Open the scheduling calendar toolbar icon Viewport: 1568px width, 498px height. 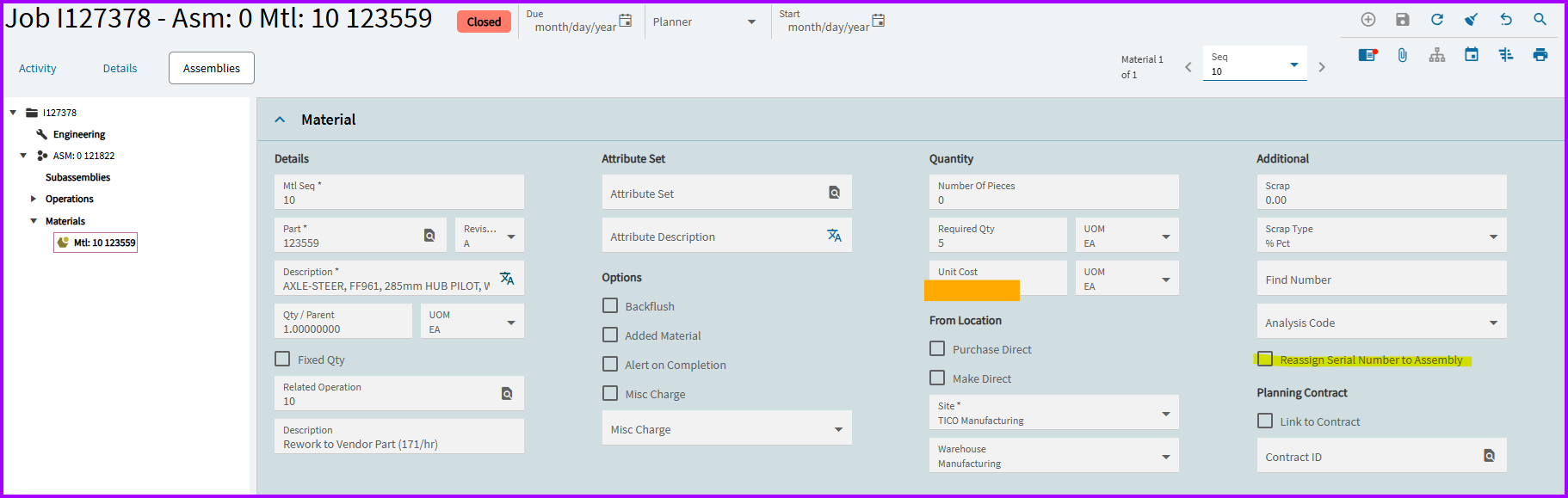click(1472, 55)
